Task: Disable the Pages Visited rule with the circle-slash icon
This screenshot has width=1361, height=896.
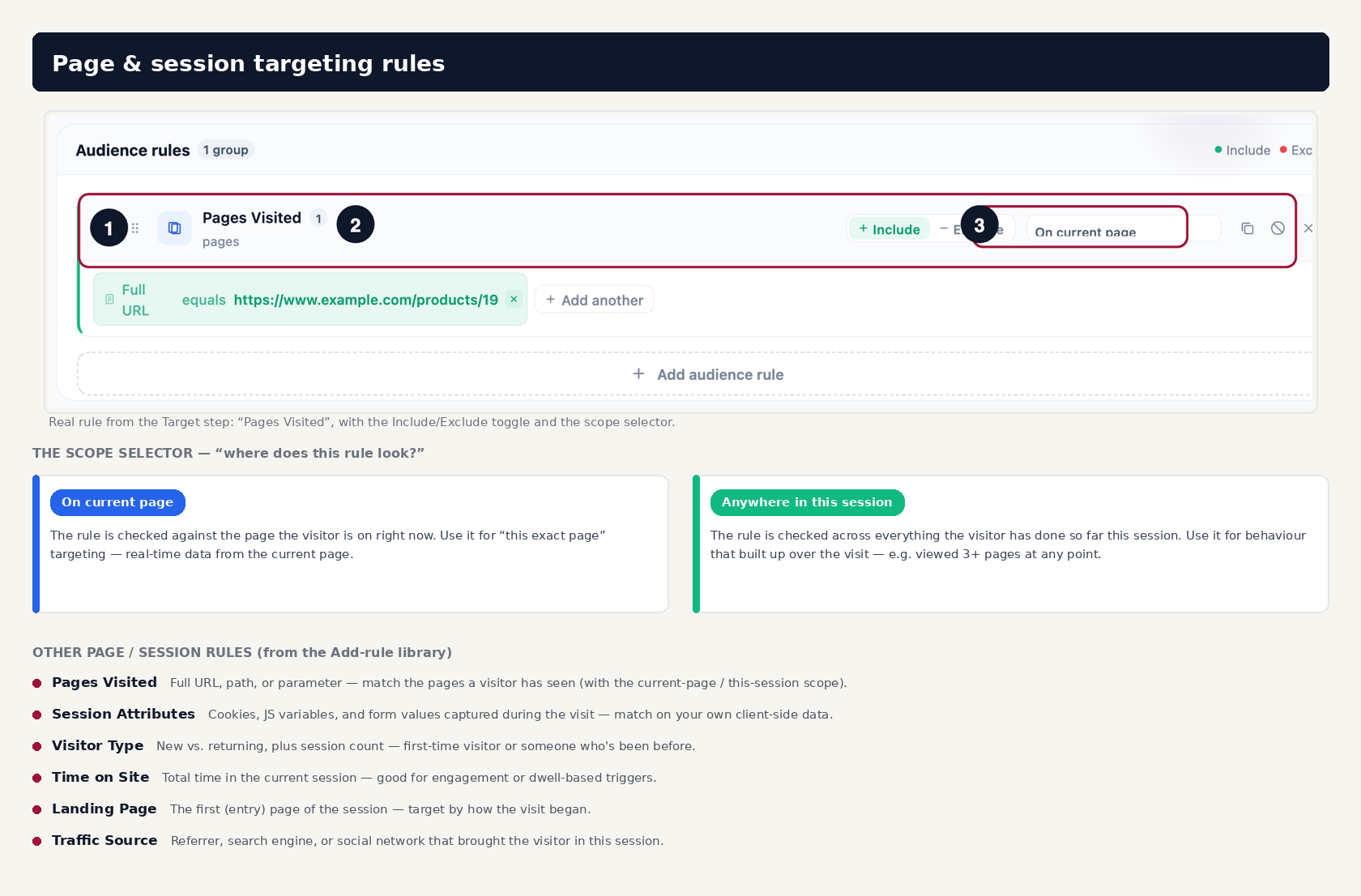Action: (1278, 228)
